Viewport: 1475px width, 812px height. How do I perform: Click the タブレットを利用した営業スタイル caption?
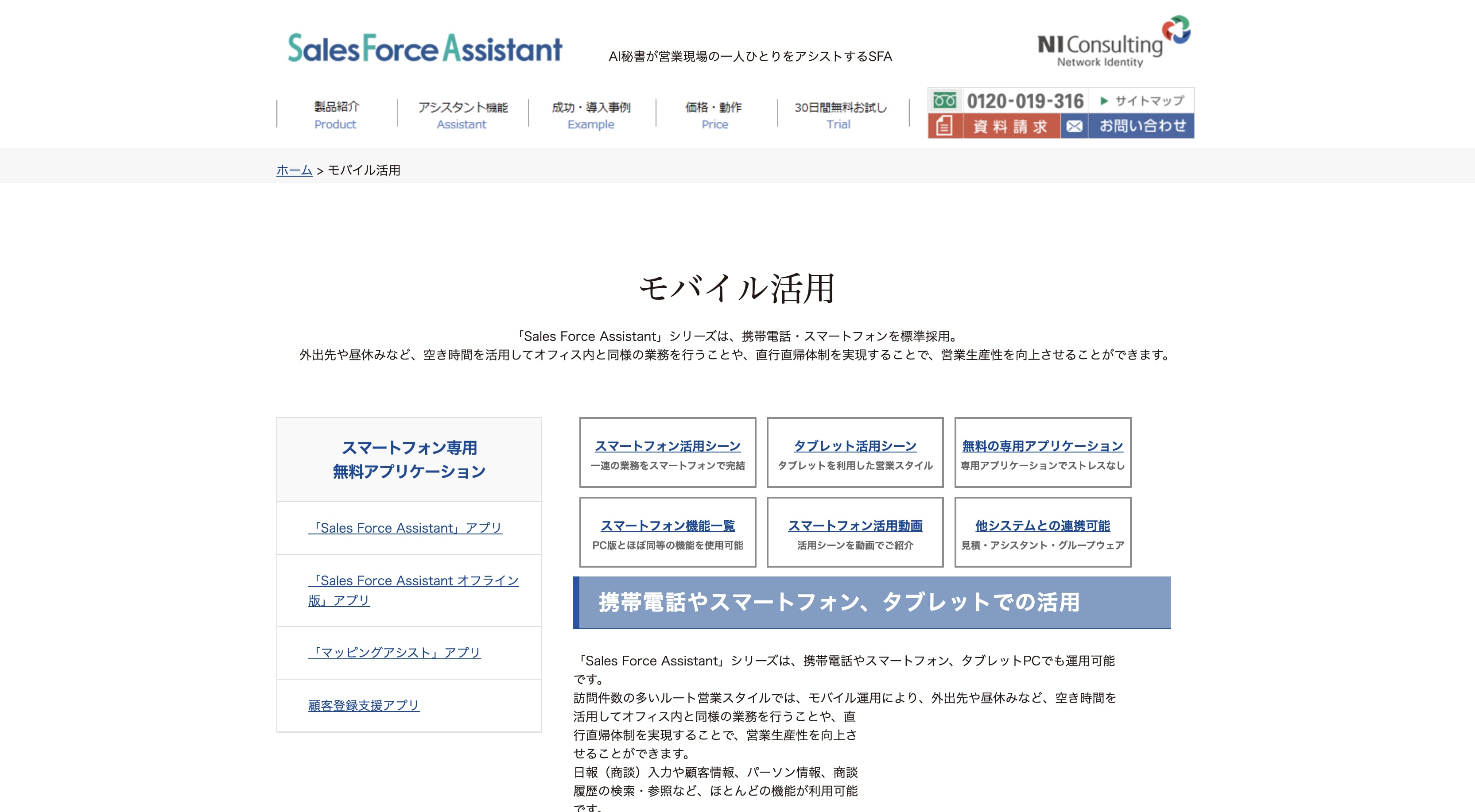[855, 466]
